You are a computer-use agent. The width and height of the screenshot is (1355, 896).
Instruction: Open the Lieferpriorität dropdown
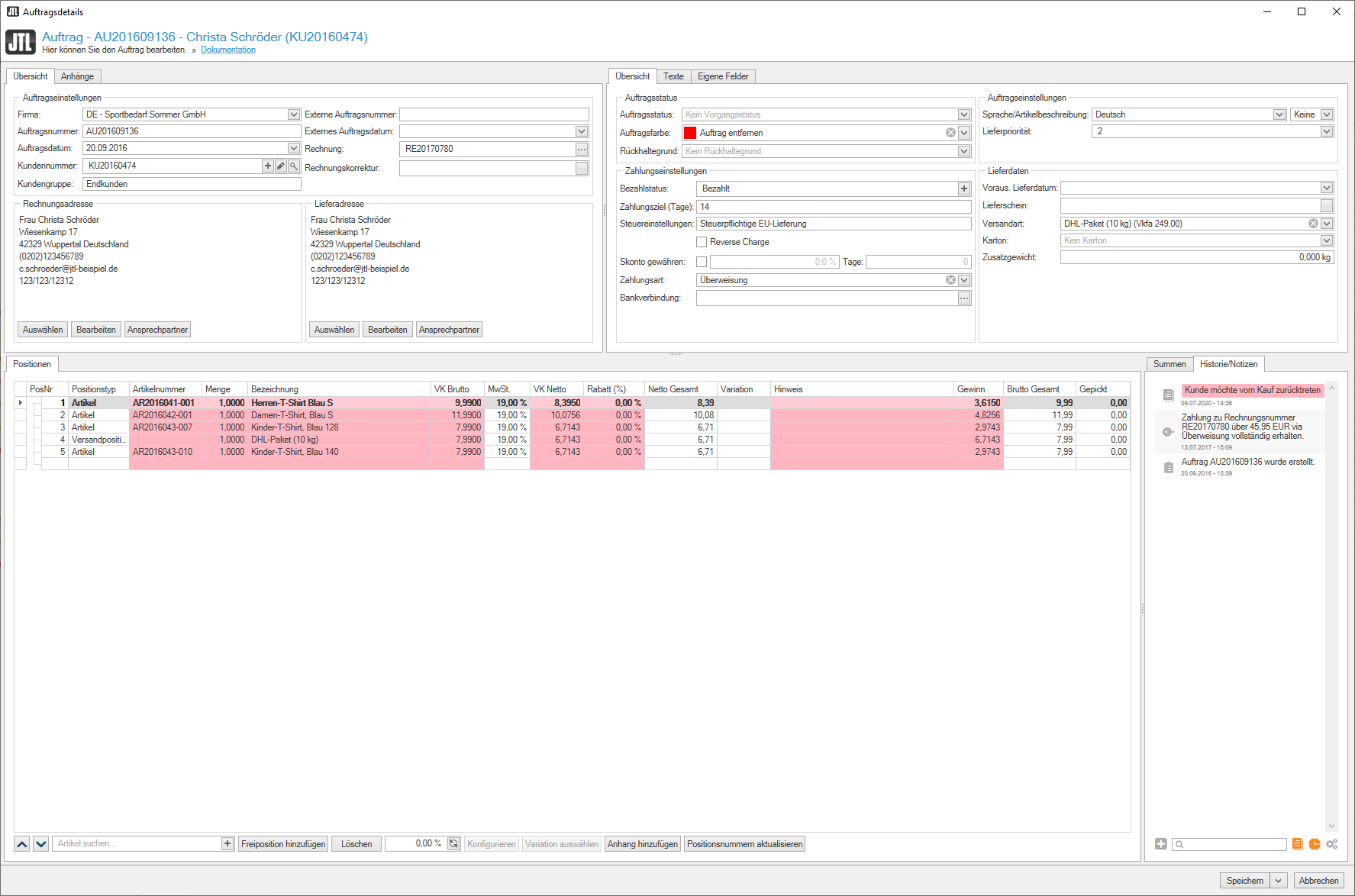pos(1327,131)
